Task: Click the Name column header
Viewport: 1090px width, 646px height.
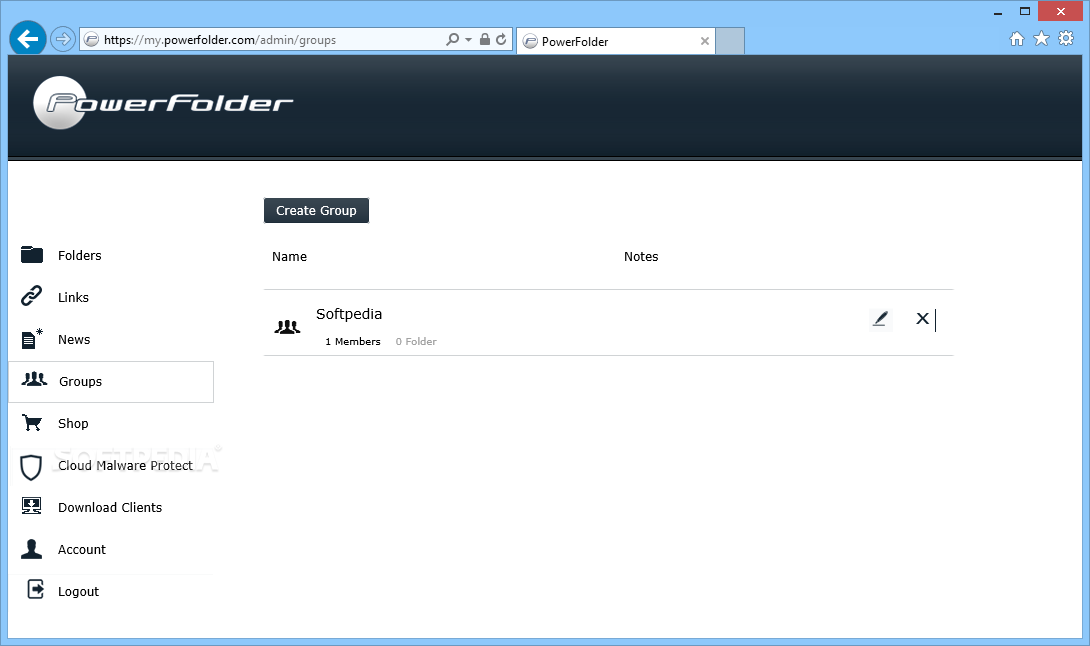Action: [x=289, y=257]
